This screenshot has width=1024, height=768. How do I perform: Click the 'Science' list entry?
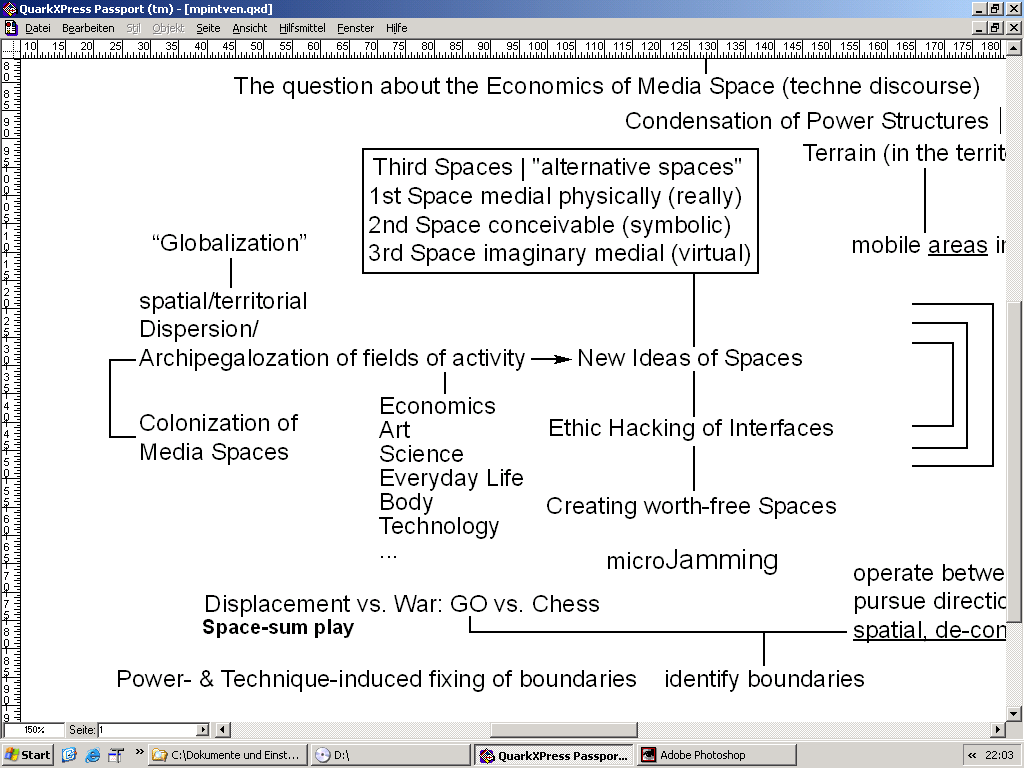[x=421, y=455]
